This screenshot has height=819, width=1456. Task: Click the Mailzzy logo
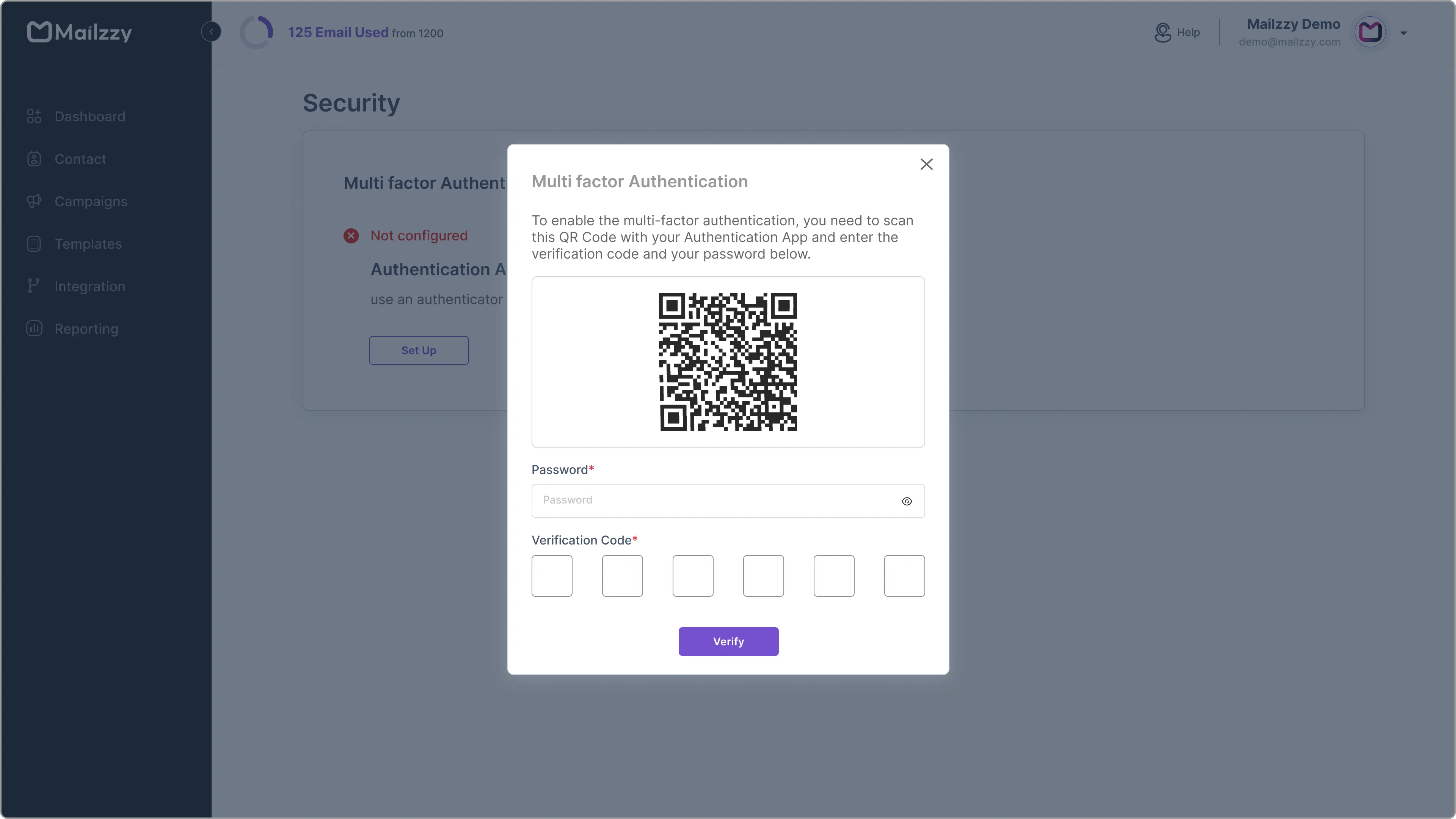79,31
